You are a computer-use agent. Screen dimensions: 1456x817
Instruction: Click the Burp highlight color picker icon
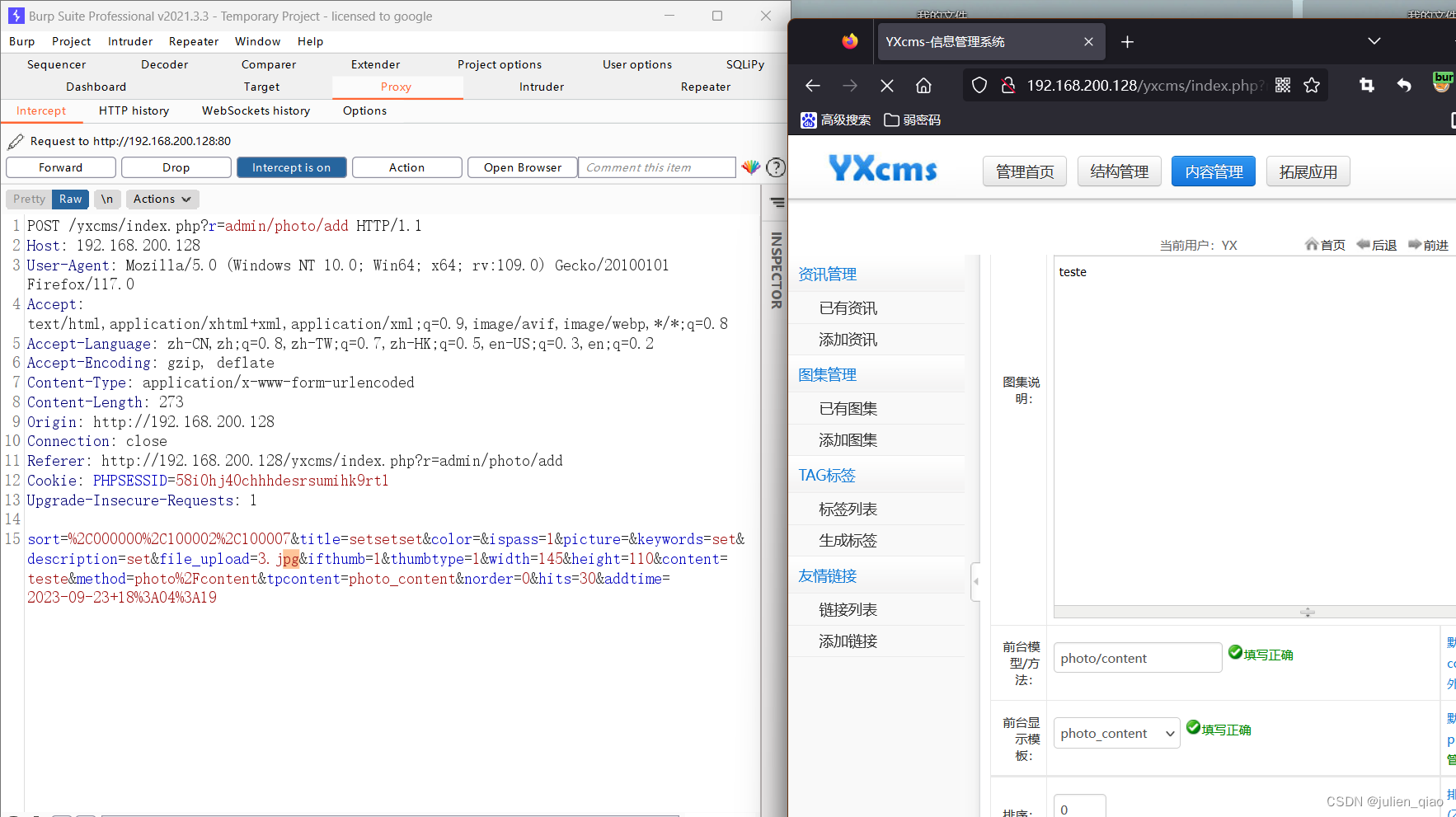pyautogui.click(x=750, y=167)
